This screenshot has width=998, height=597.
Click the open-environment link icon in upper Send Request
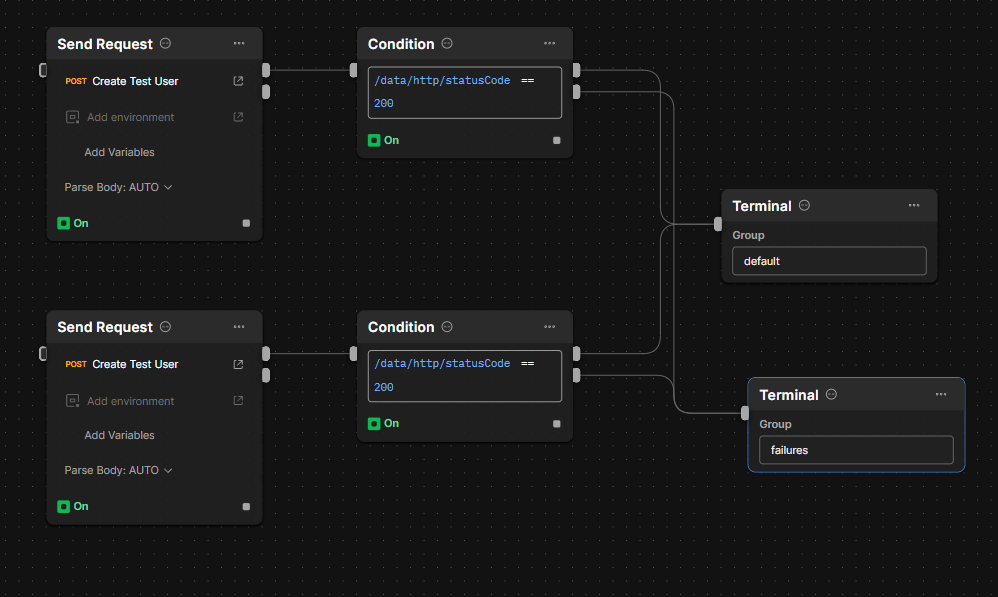tap(238, 117)
